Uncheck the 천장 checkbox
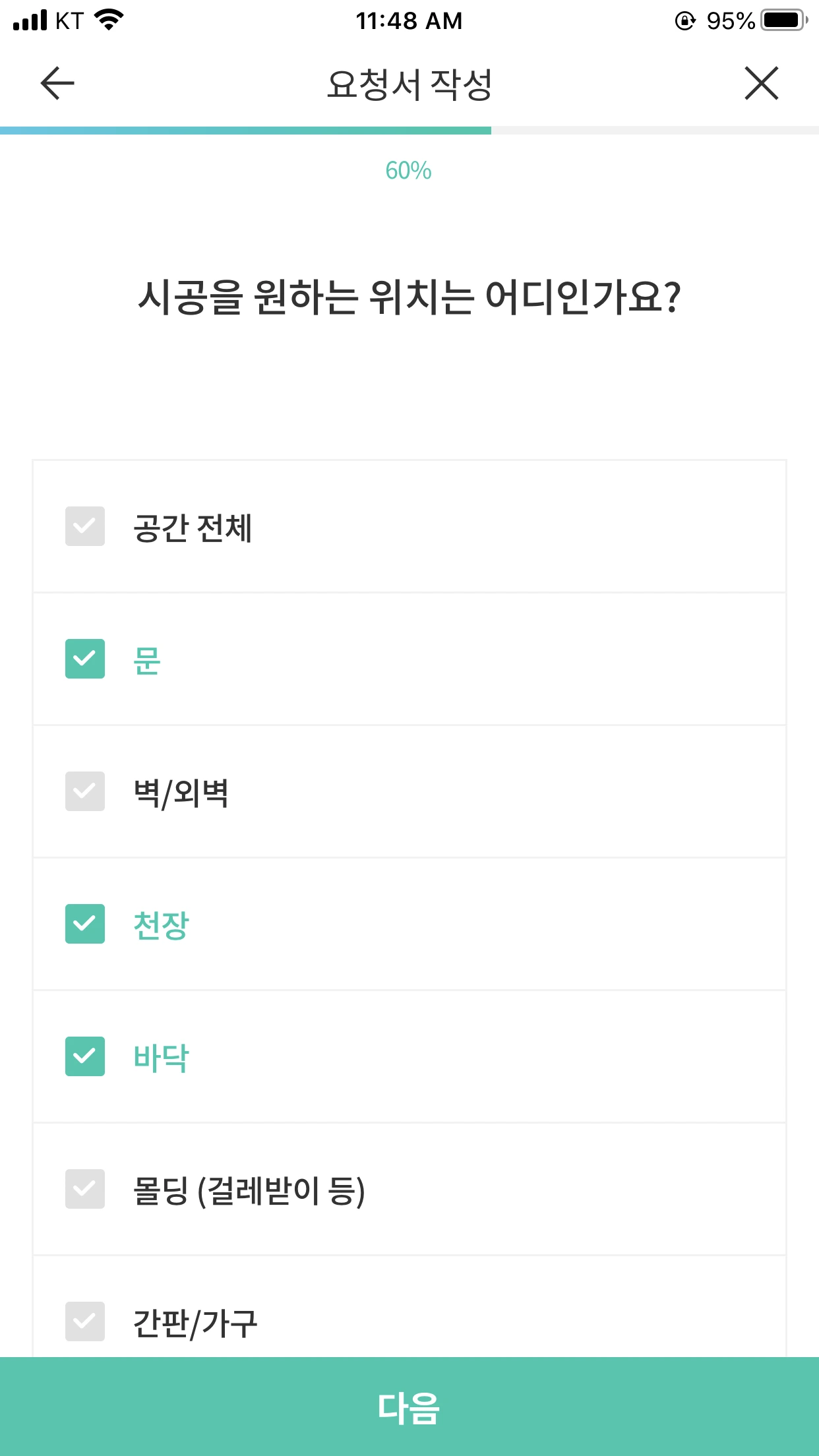Image resolution: width=819 pixels, height=1456 pixels. pyautogui.click(x=85, y=924)
